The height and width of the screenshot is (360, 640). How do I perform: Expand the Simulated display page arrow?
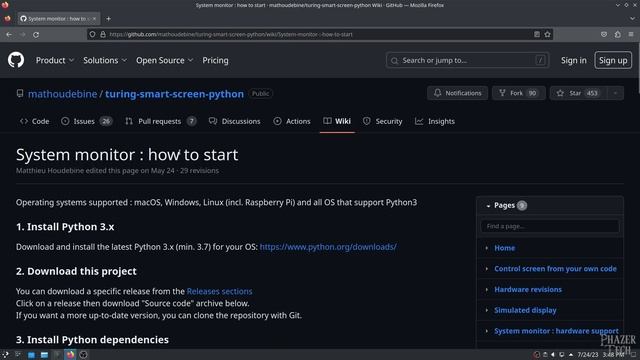point(487,310)
